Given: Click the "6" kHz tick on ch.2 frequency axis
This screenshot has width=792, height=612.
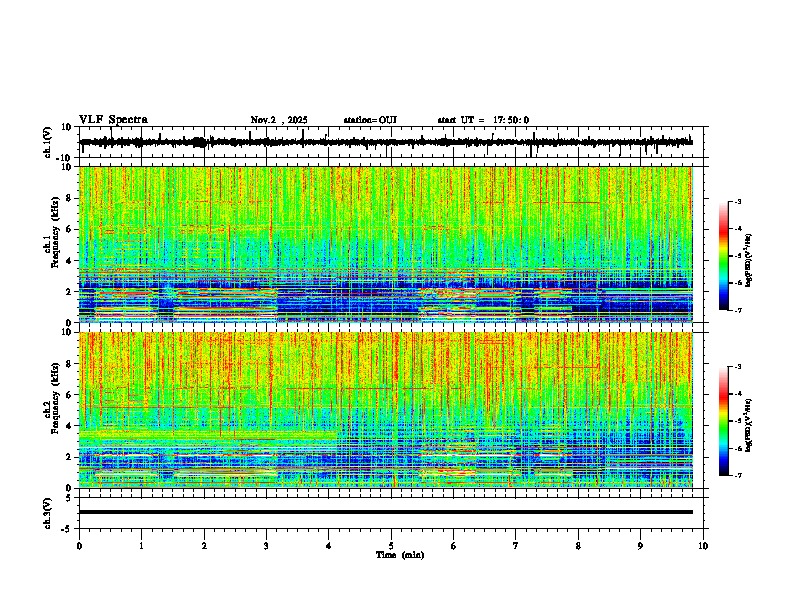Looking at the screenshot, I should coord(70,395).
